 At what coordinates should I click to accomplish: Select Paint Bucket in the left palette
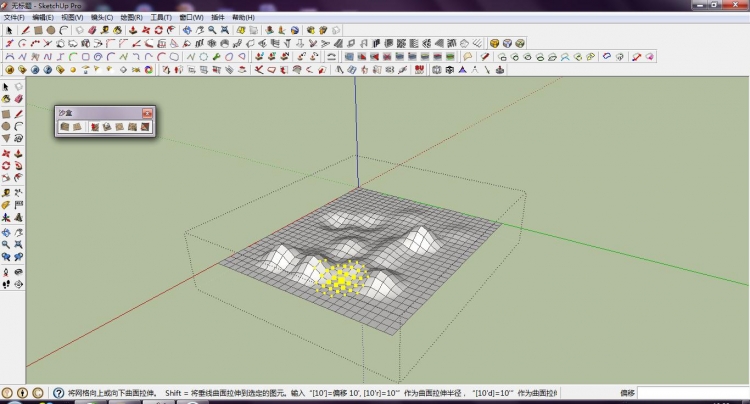[x=6, y=99]
